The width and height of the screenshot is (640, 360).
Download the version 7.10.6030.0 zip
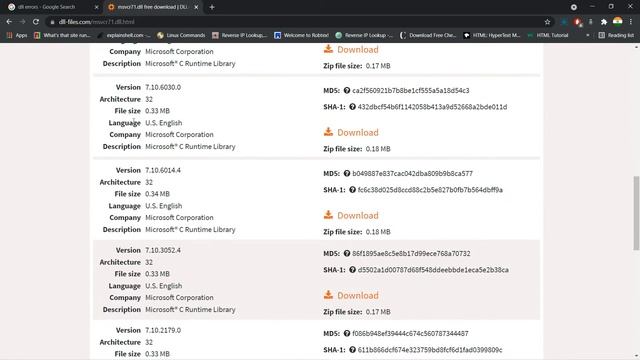(x=351, y=132)
